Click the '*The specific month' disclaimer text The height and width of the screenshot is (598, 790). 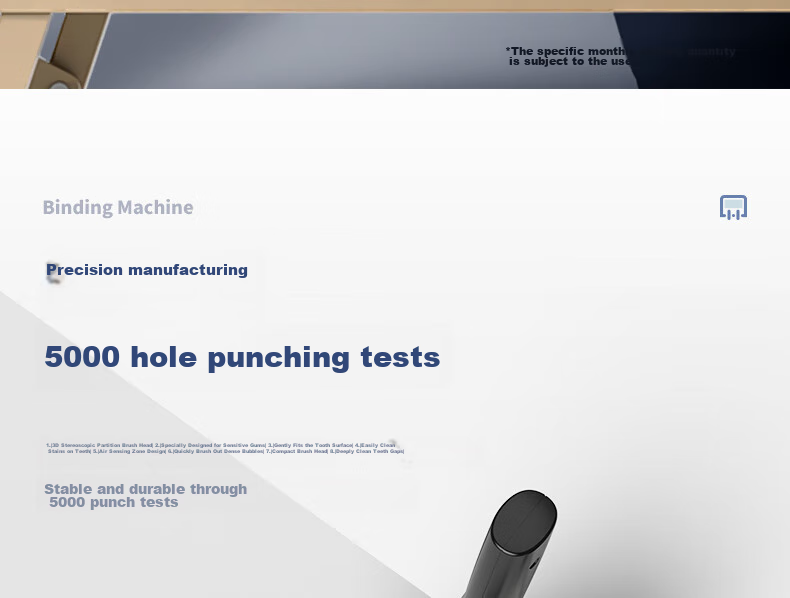point(621,56)
